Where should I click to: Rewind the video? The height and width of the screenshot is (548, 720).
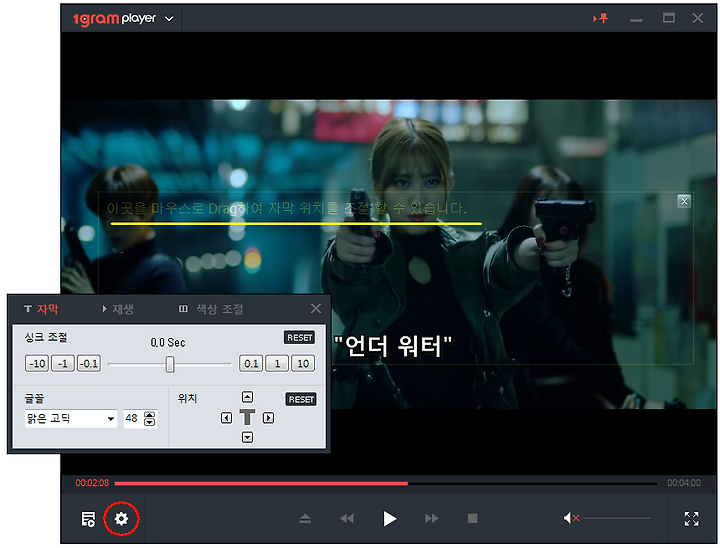(347, 519)
